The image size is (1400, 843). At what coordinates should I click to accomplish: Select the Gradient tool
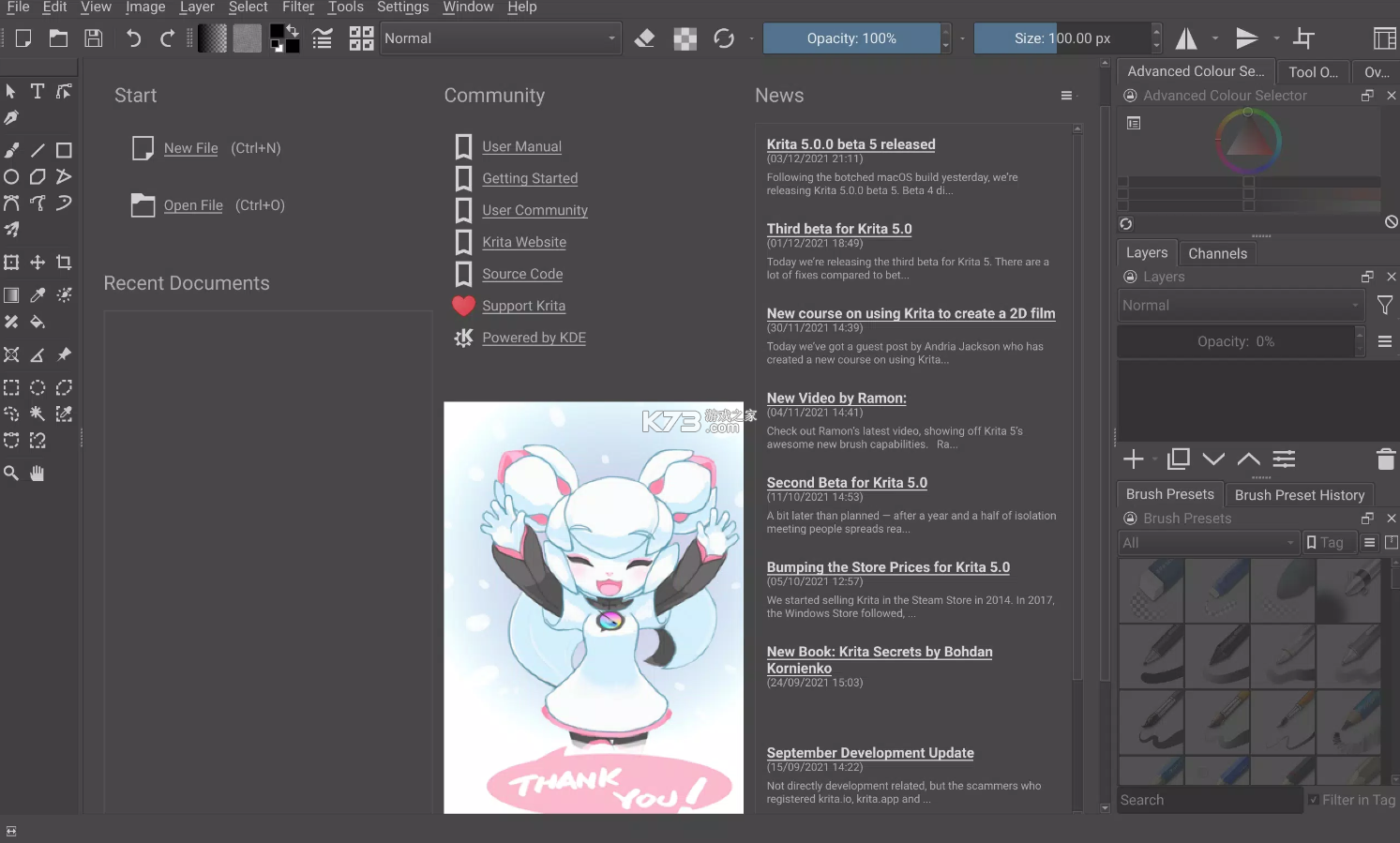(11, 295)
